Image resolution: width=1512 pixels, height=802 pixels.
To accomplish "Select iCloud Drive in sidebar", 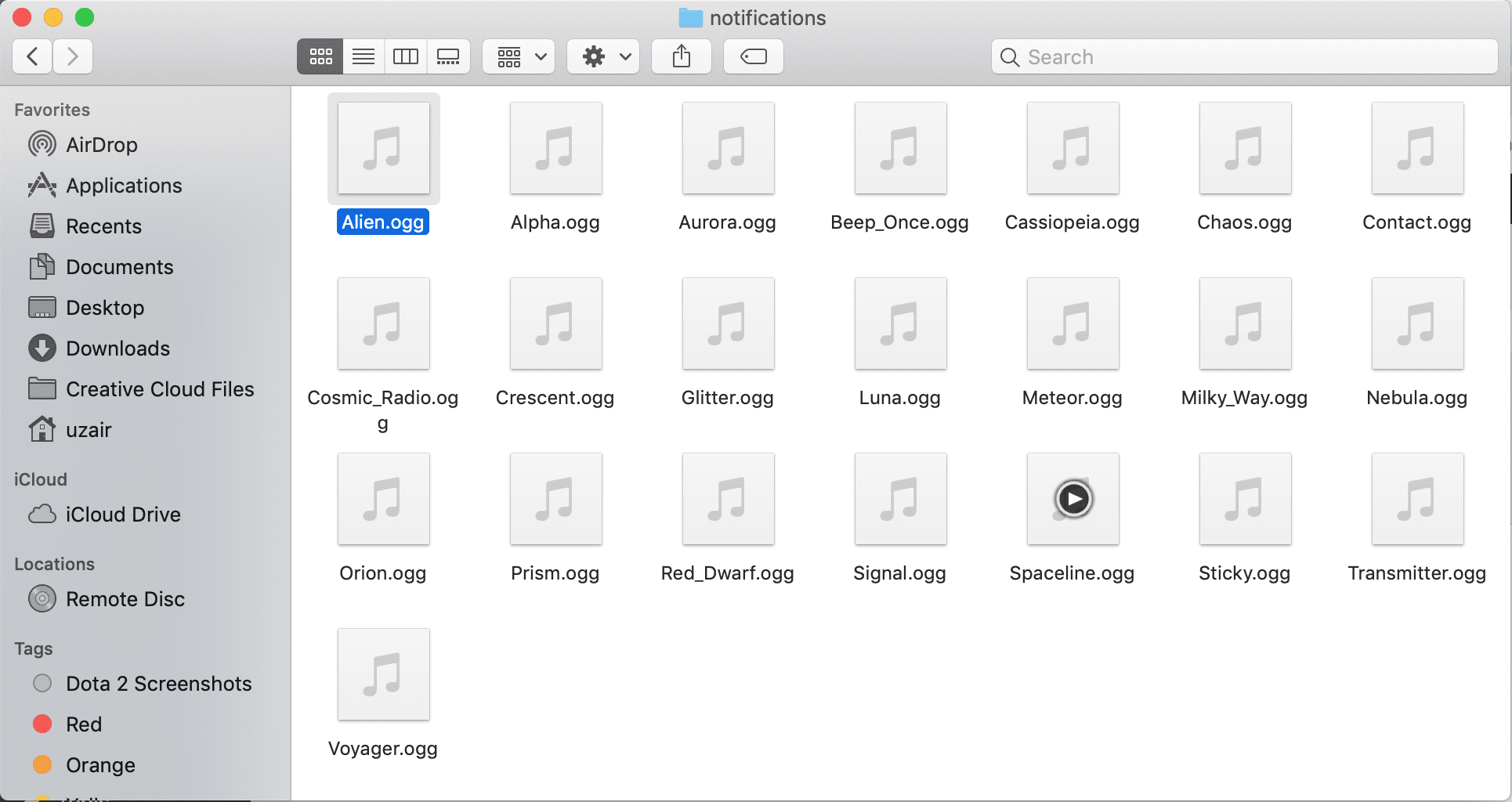I will pos(123,515).
